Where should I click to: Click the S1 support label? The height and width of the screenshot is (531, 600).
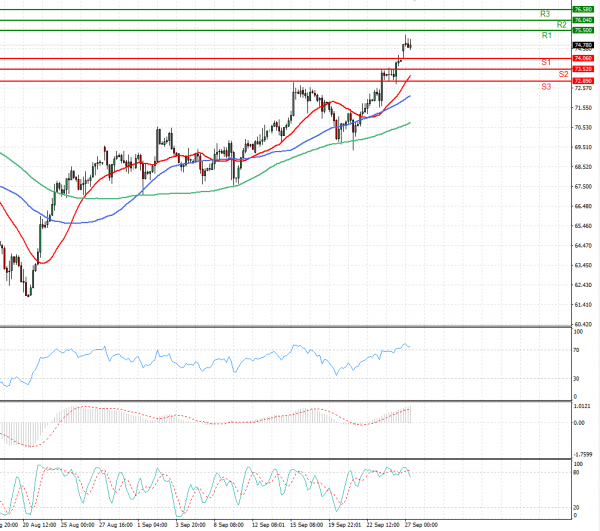coord(546,62)
